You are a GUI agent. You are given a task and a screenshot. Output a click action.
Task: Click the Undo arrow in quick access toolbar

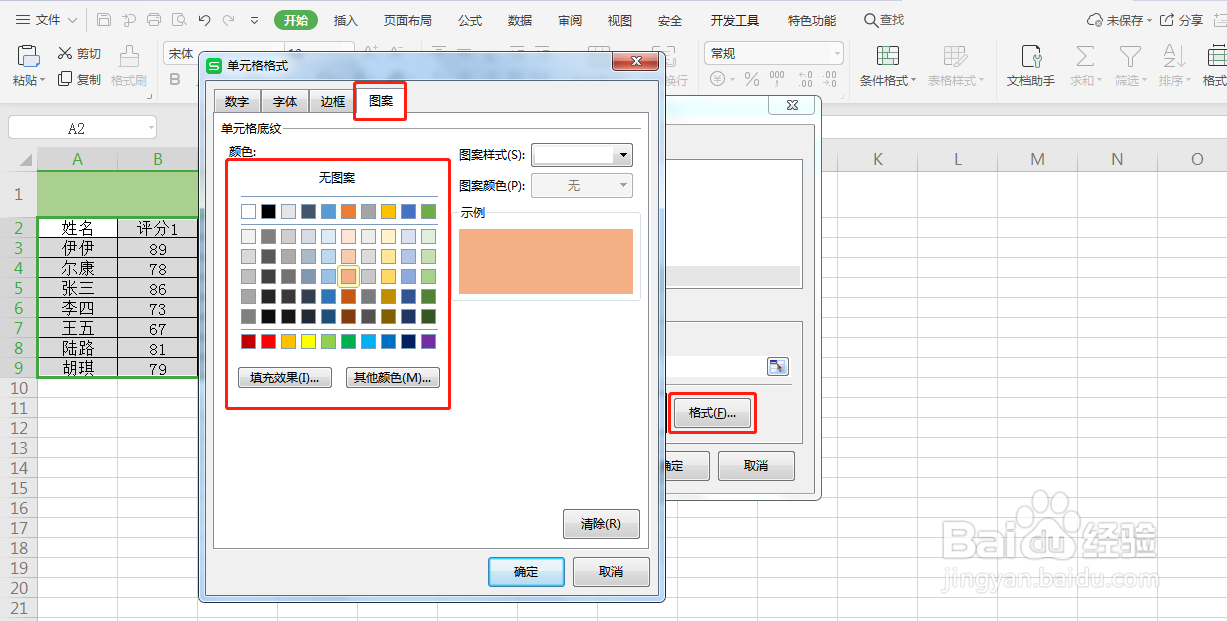coord(205,18)
